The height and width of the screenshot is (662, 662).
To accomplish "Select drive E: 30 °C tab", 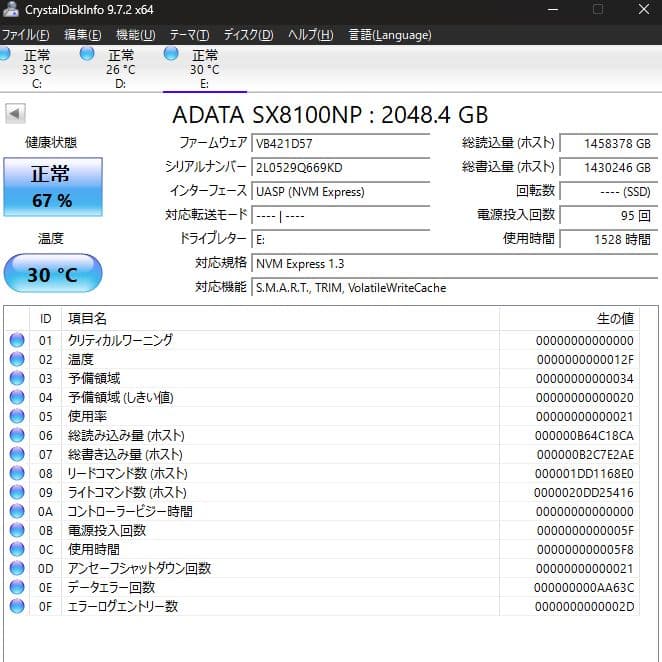I will pyautogui.click(x=205, y=69).
